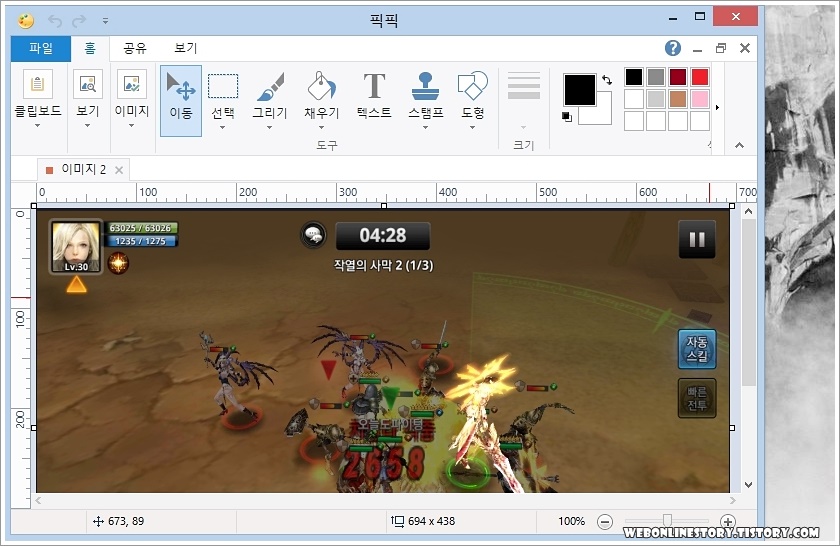840x546 pixels.
Task: Expand the 클립보드 dropdown arrow
Action: pos(38,126)
